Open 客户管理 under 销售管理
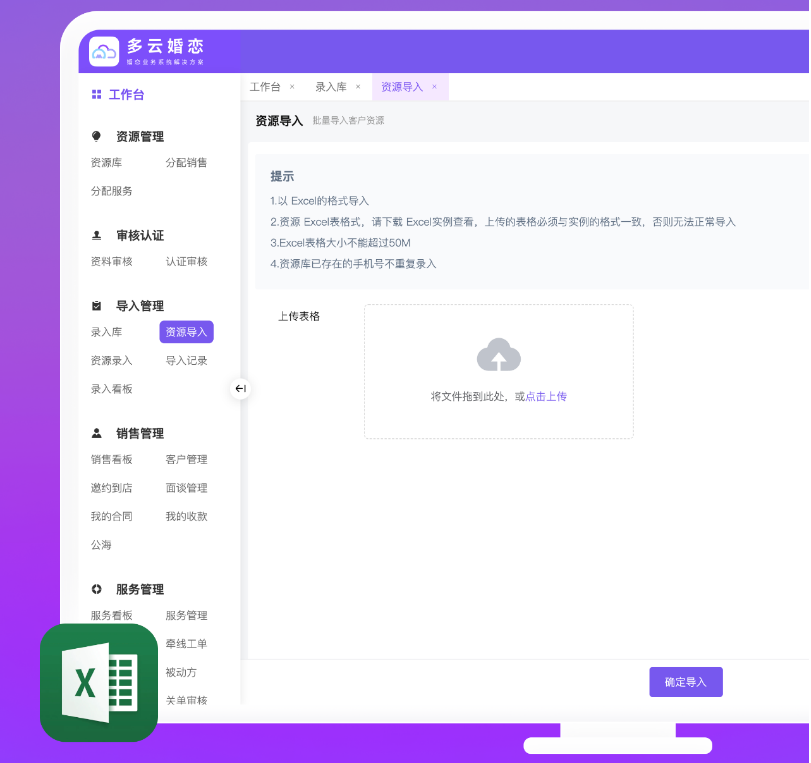Screen dimensions: 811x763 point(186,460)
